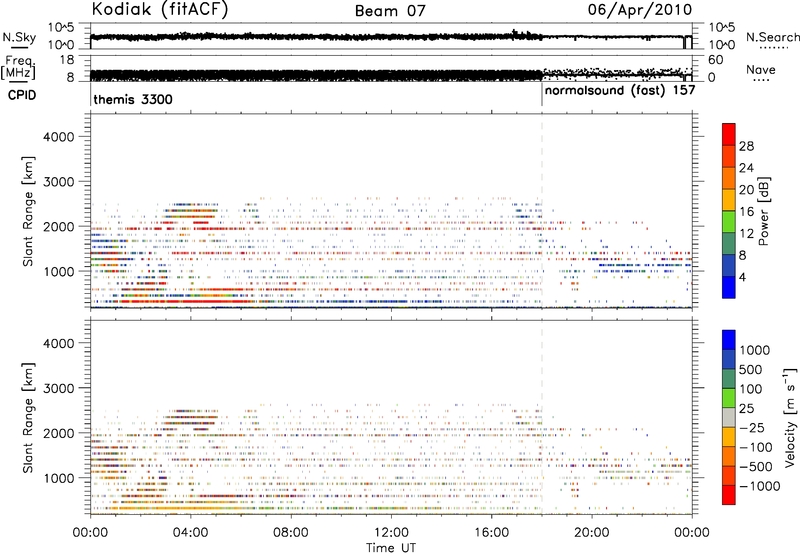
Task: Click the '500' label on velocity colorbar
Action: click(751, 369)
